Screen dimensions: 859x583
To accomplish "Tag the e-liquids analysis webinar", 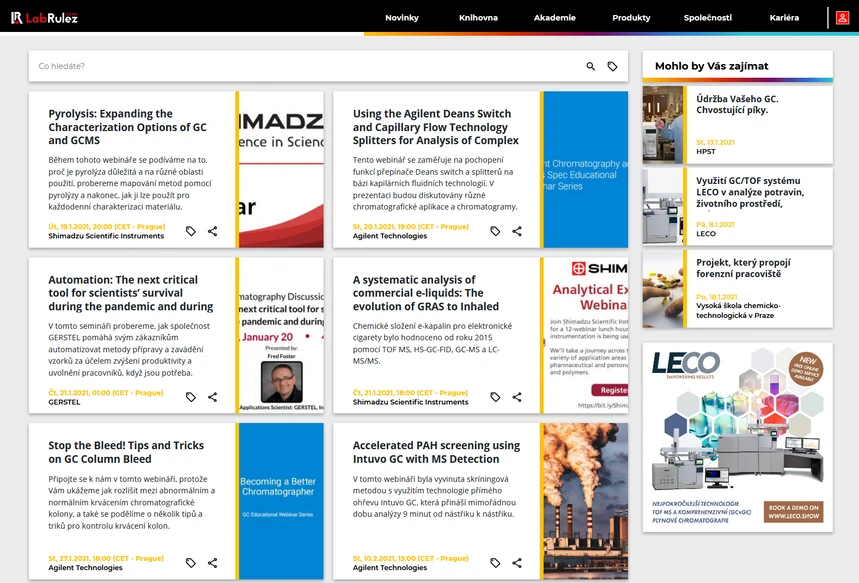I will coord(495,397).
